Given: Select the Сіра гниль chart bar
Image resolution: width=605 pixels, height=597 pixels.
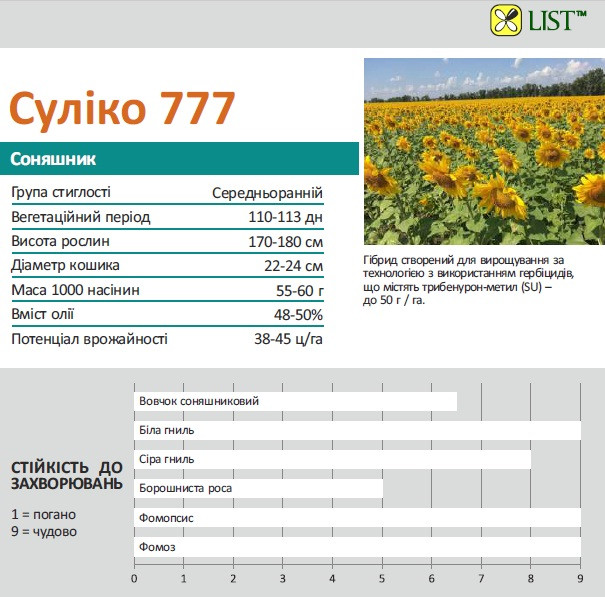Looking at the screenshot, I should (x=332, y=460).
